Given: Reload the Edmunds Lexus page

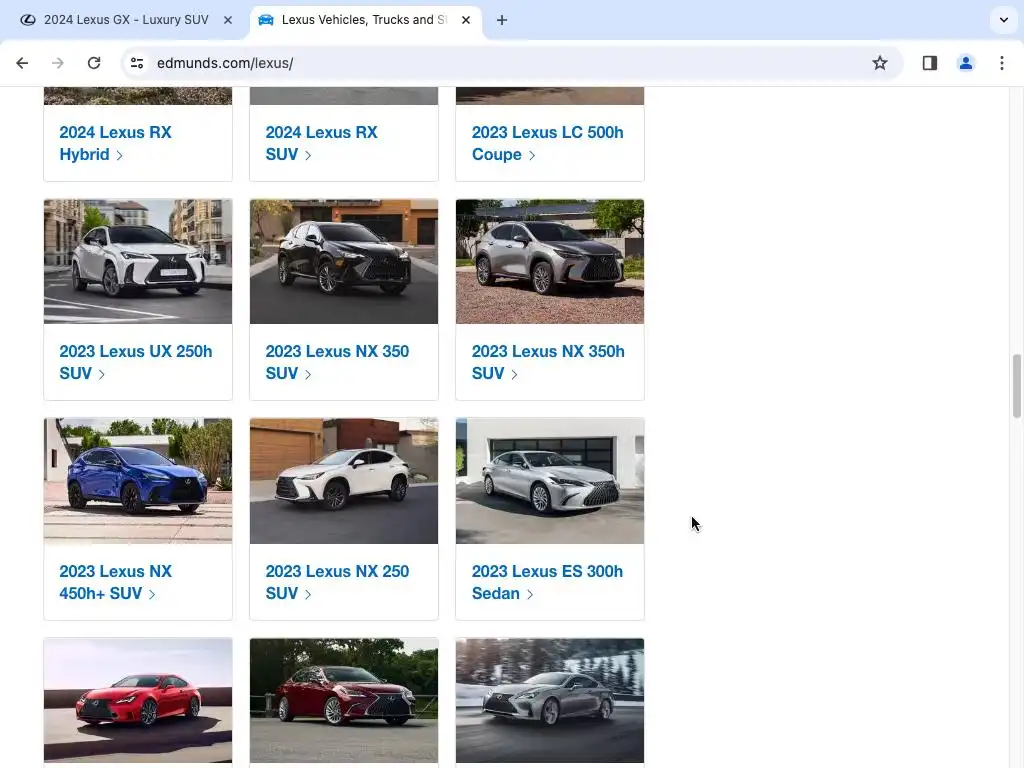Looking at the screenshot, I should (x=94, y=63).
